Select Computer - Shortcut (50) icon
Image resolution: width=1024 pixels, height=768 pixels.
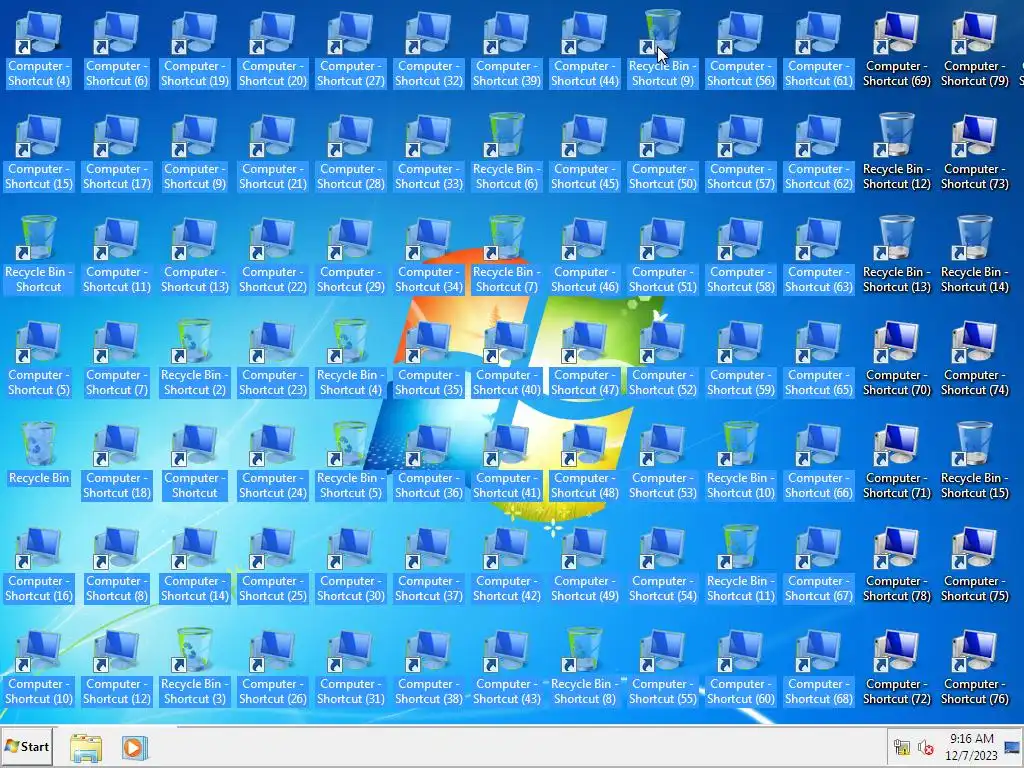click(662, 153)
